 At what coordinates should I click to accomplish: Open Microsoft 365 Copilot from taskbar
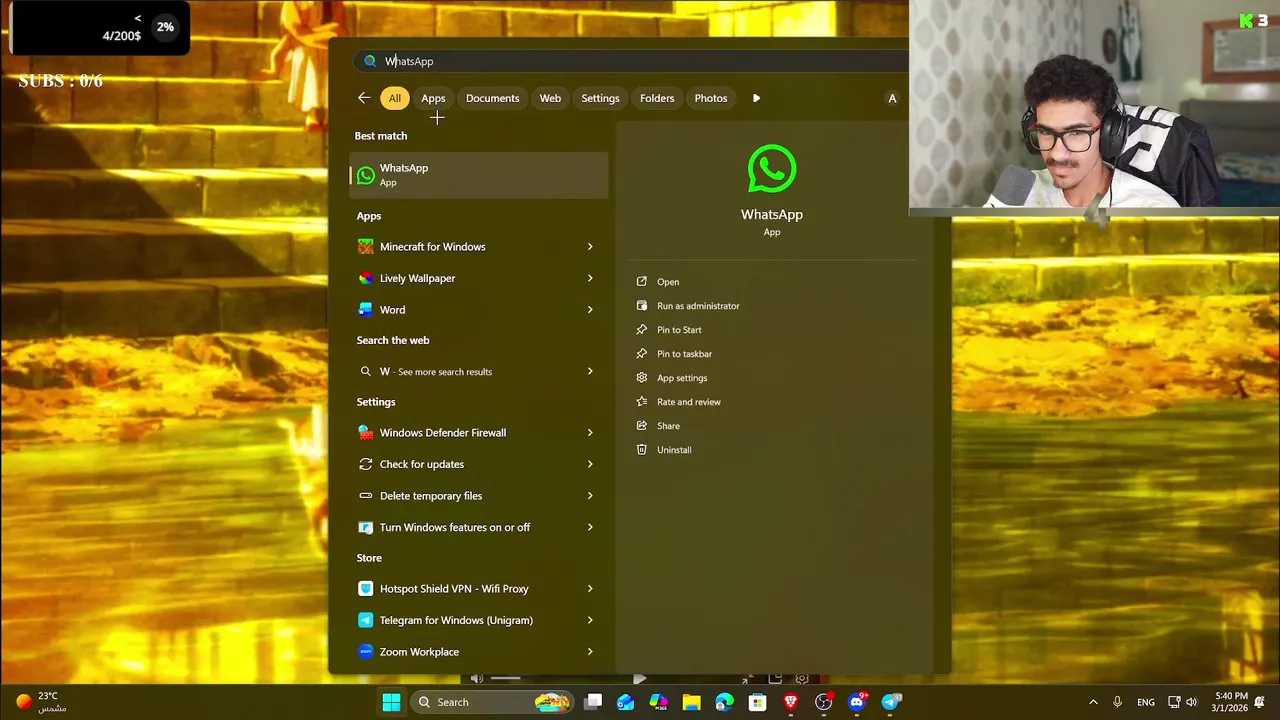658,702
